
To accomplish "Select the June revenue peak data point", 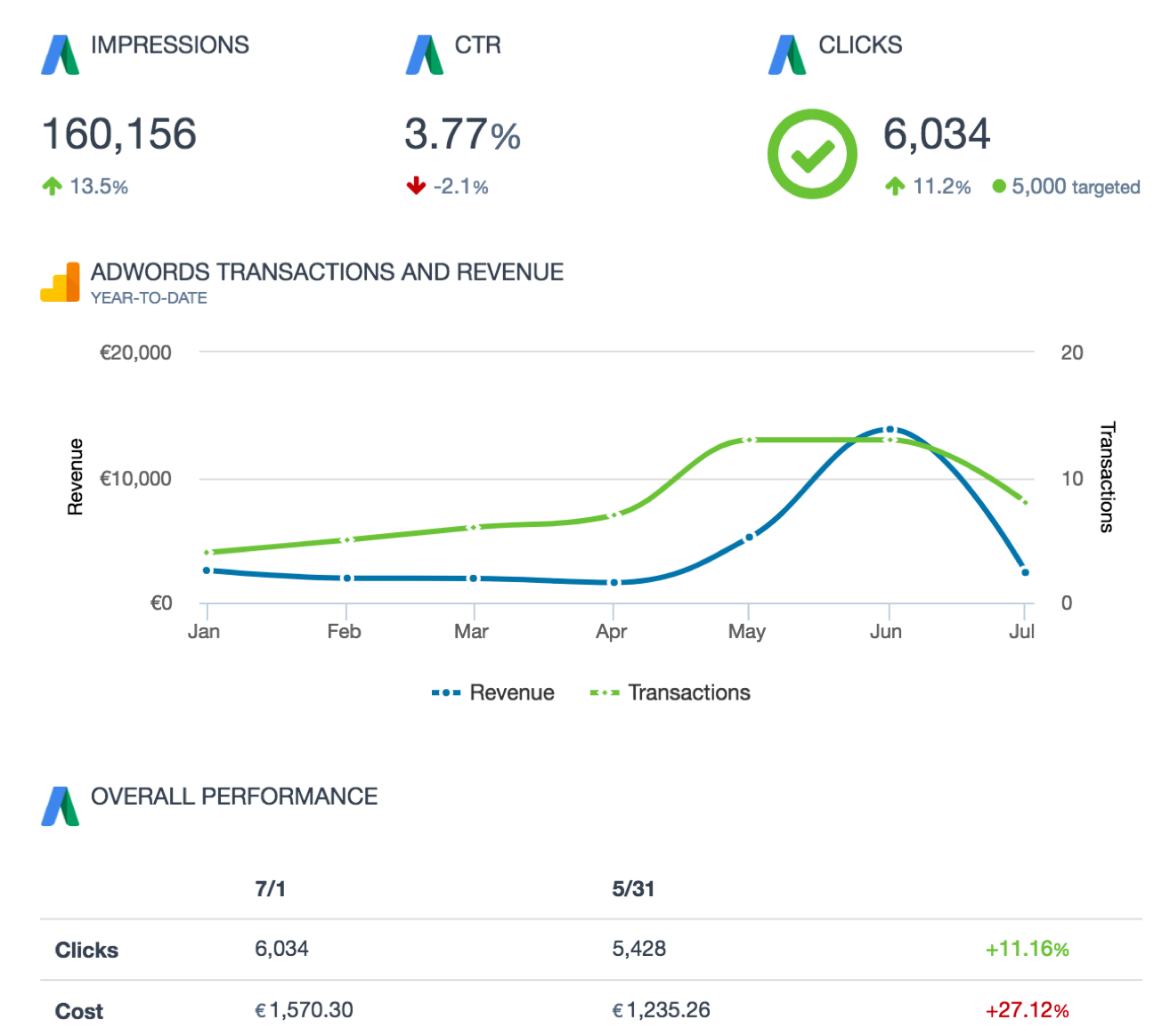I will coord(890,430).
